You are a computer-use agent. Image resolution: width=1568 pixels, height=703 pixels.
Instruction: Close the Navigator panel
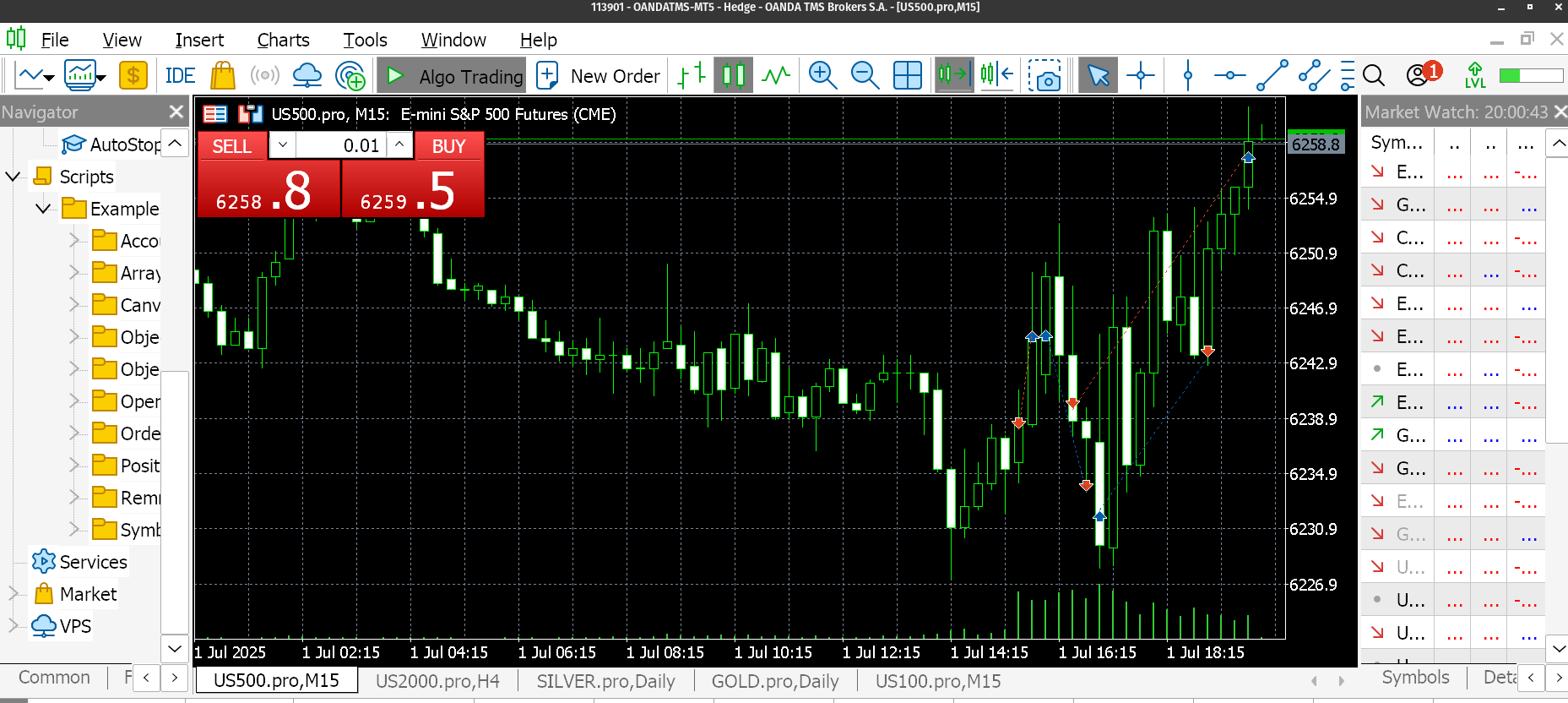click(x=176, y=112)
